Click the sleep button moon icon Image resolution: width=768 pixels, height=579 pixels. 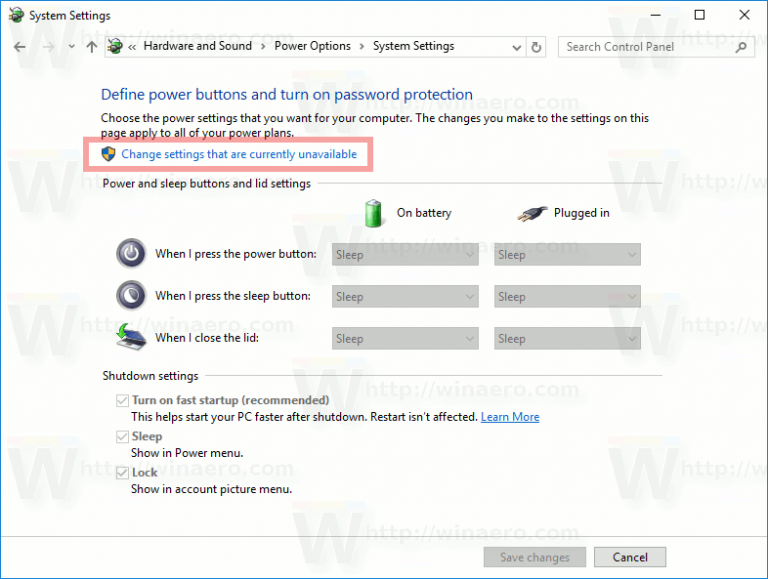(x=131, y=295)
